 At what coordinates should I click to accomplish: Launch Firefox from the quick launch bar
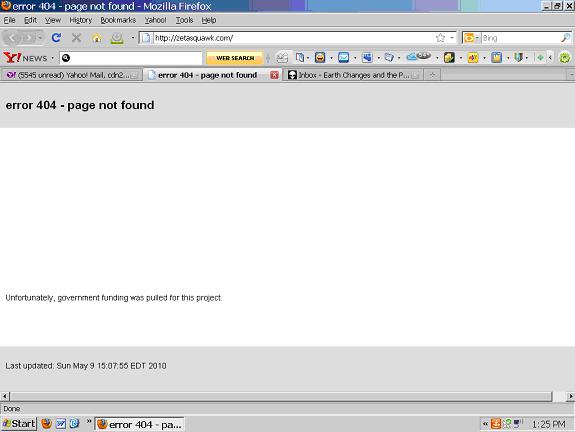46,424
